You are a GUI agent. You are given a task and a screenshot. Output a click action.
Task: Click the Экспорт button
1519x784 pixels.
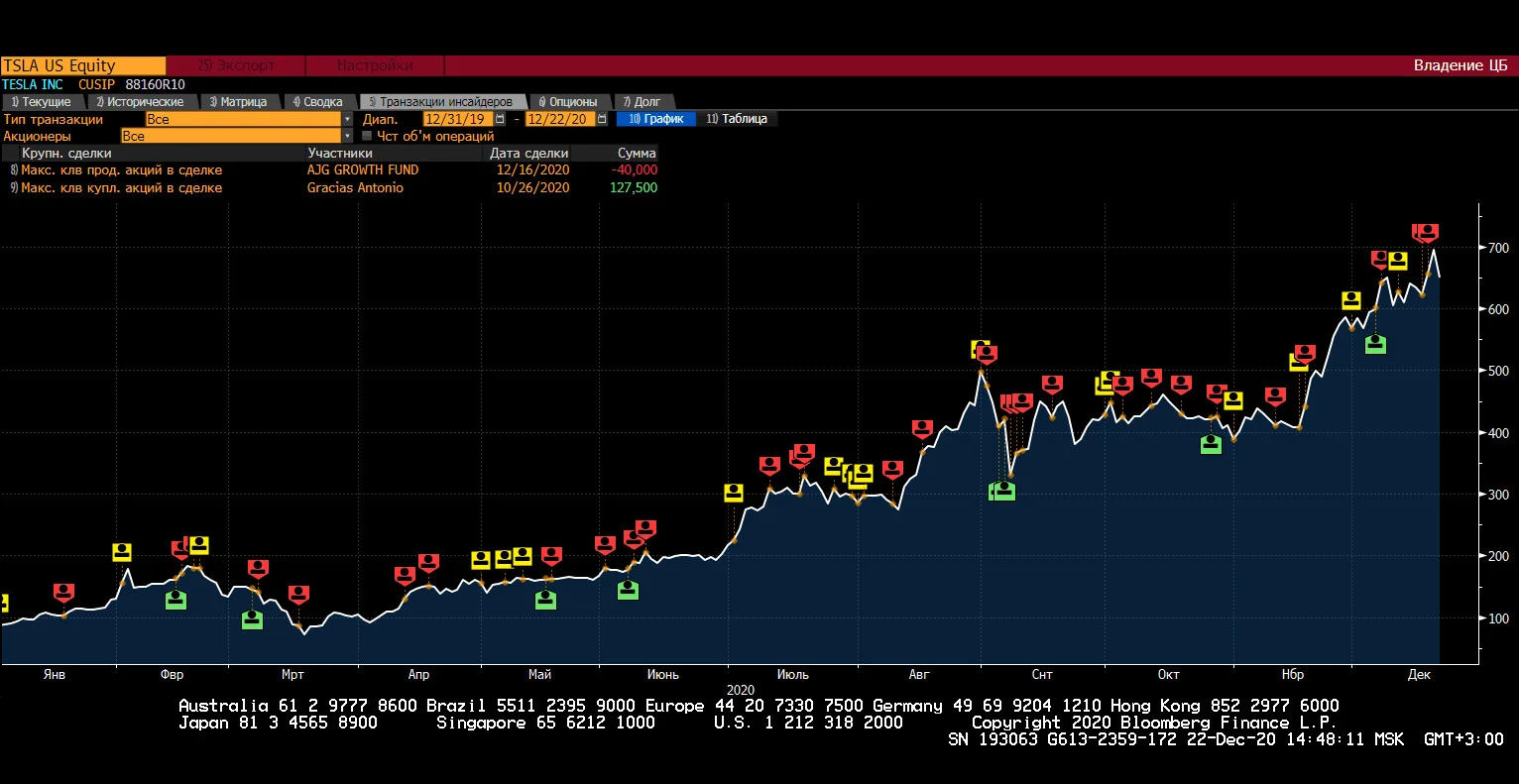pyautogui.click(x=236, y=65)
